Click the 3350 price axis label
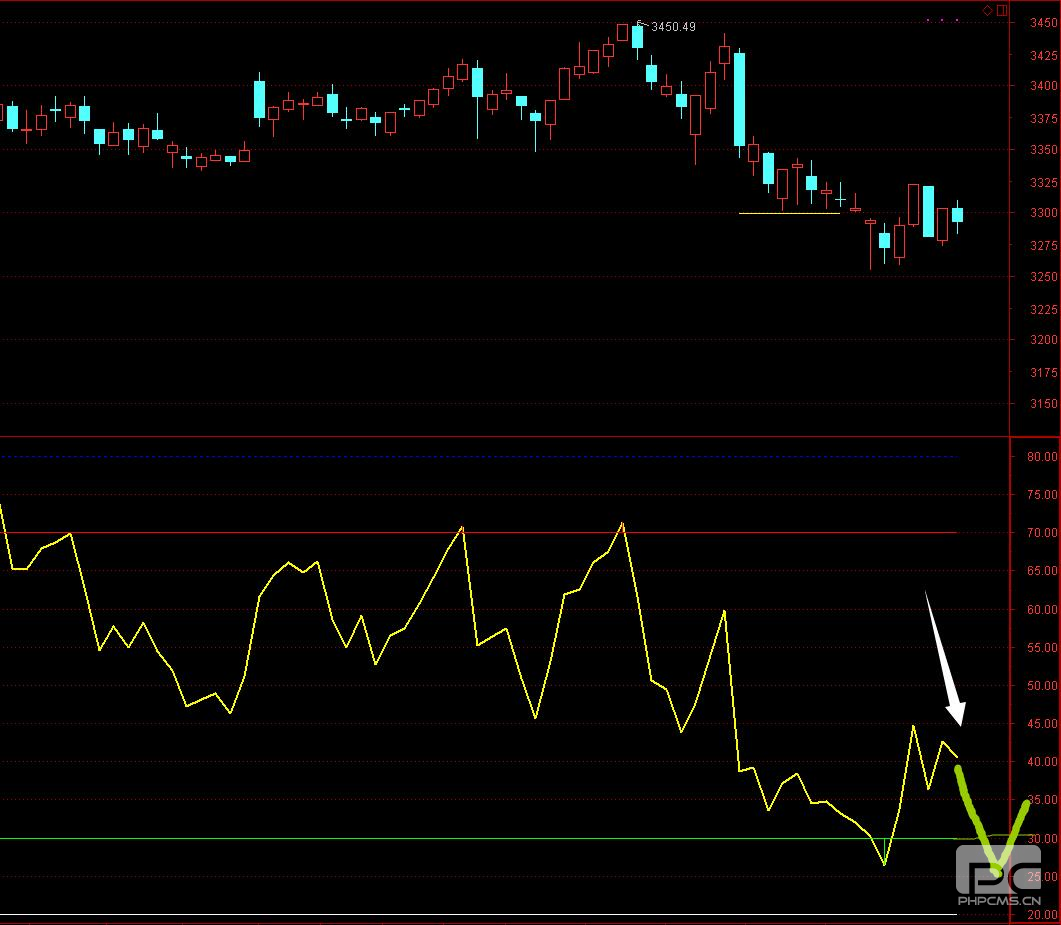Viewport: 1061px width, 925px height. coord(1043,150)
